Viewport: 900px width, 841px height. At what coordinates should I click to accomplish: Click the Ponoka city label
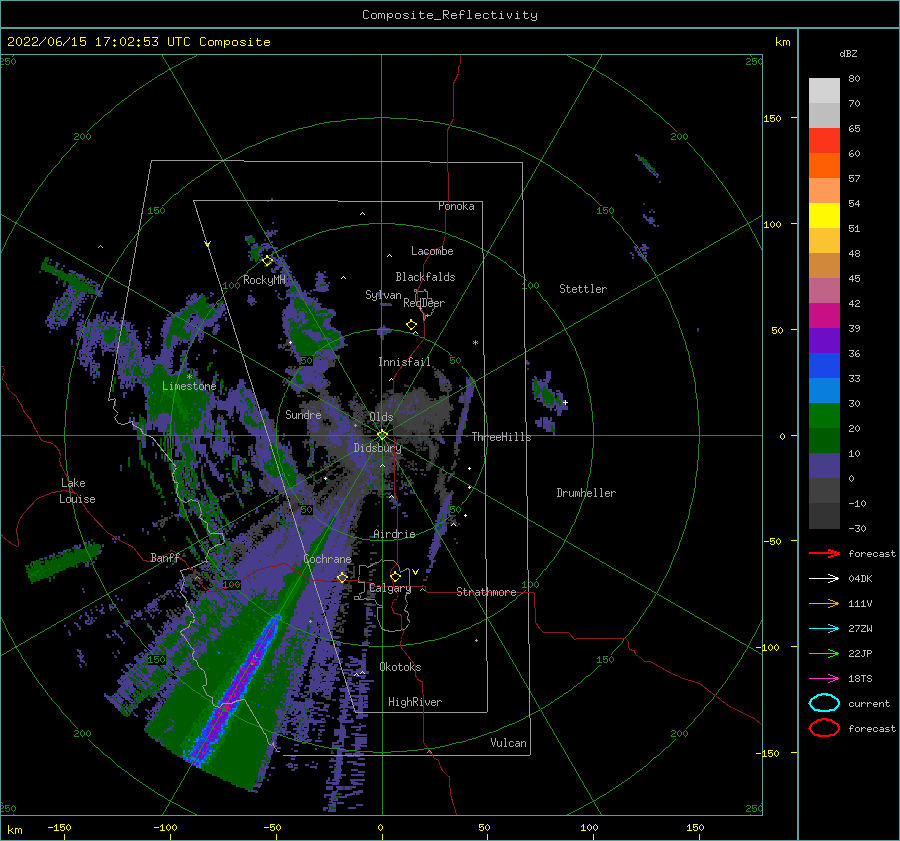pyautogui.click(x=456, y=206)
